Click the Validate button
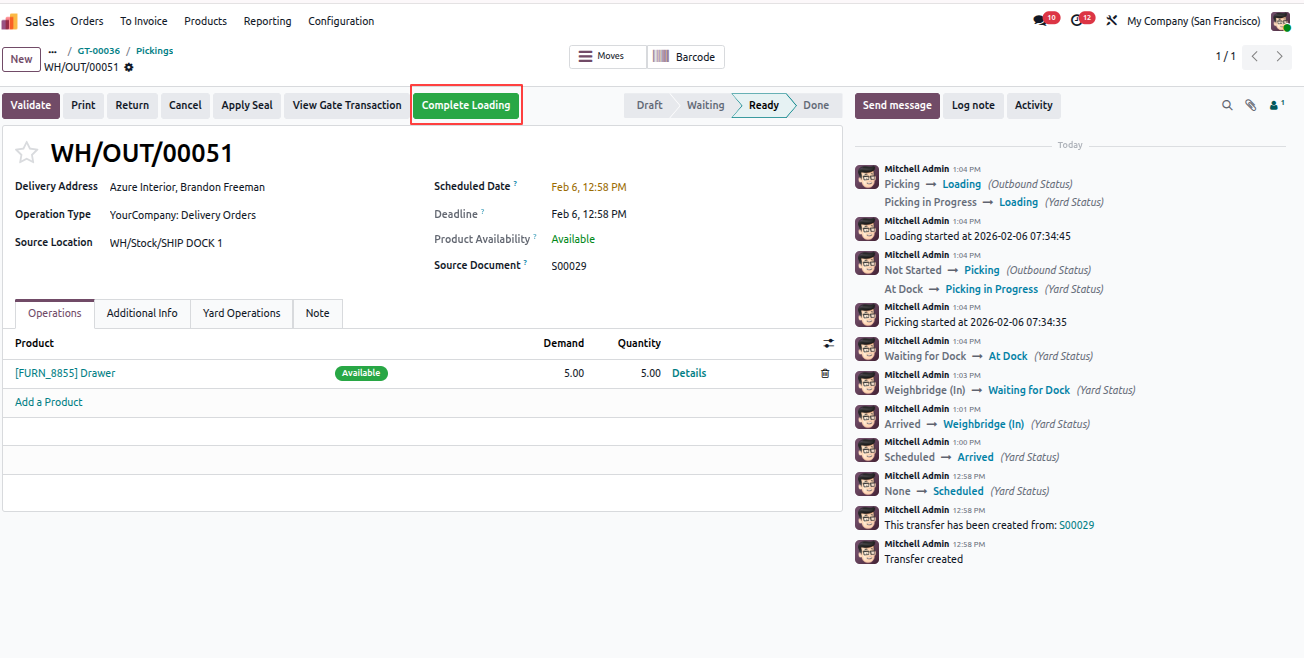Viewport: 1304px width, 658px height. [31, 105]
